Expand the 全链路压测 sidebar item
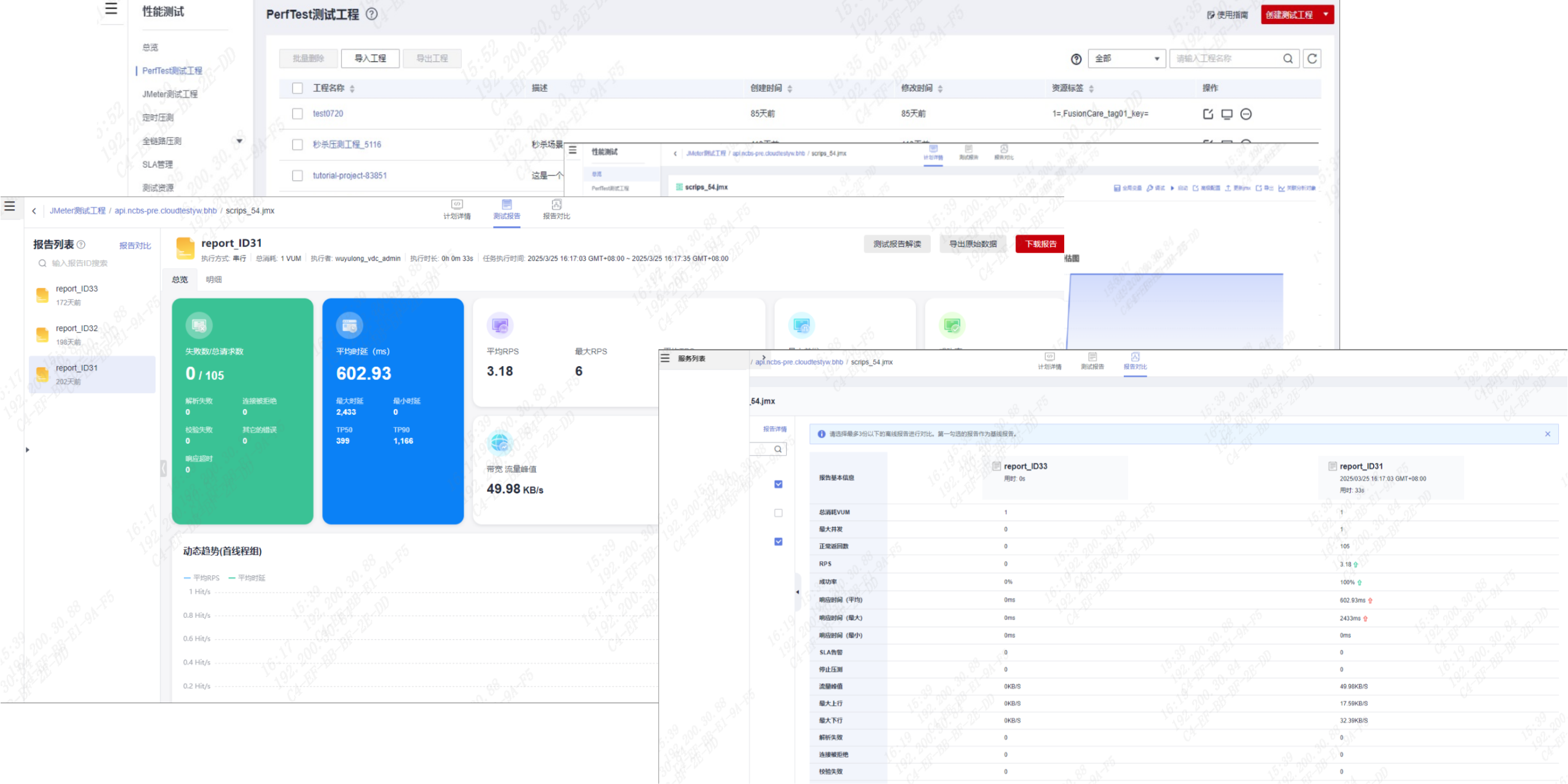This screenshot has height=784, width=1568. [x=239, y=141]
